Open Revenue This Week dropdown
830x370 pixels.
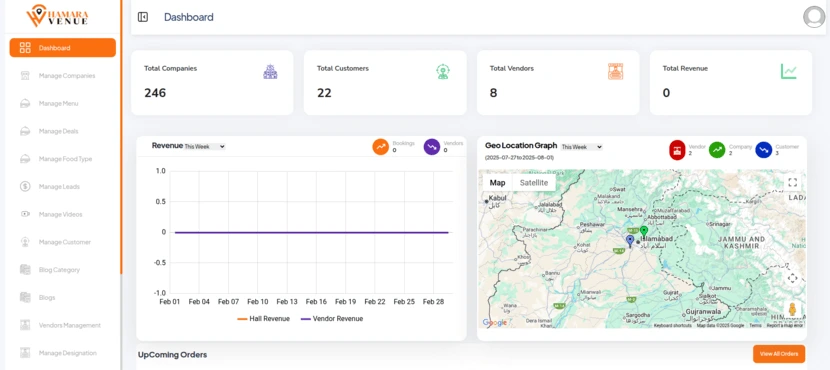(204, 147)
